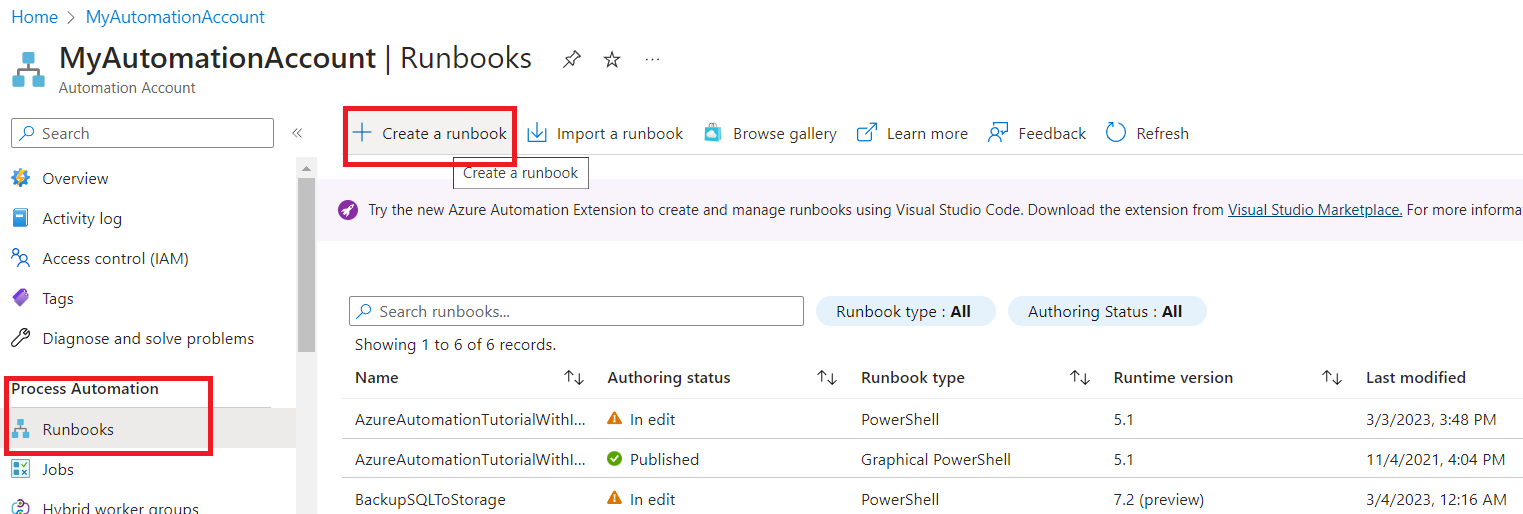Collapse the sidebar with double chevron

(x=297, y=133)
